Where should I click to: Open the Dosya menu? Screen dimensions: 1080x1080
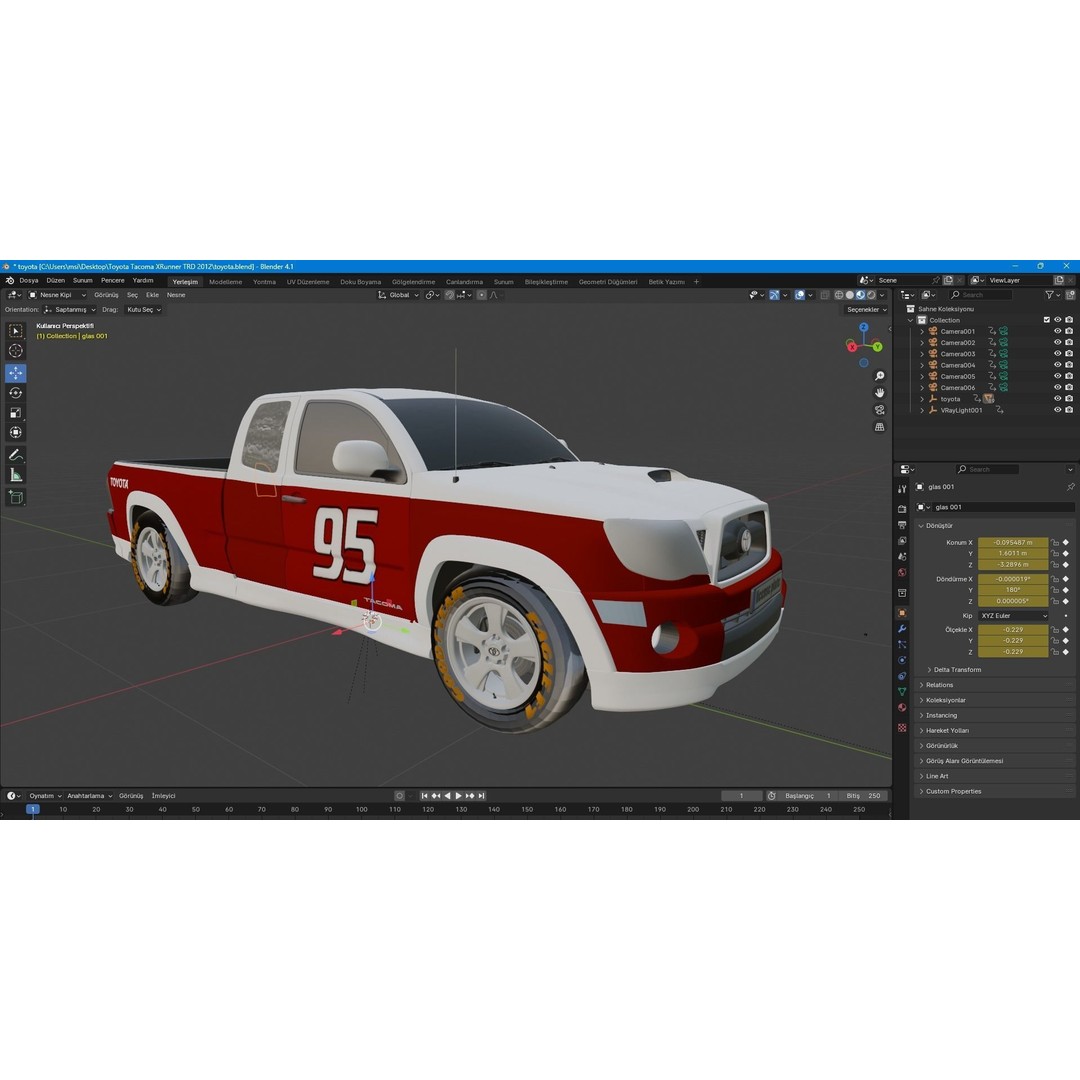[x=29, y=280]
